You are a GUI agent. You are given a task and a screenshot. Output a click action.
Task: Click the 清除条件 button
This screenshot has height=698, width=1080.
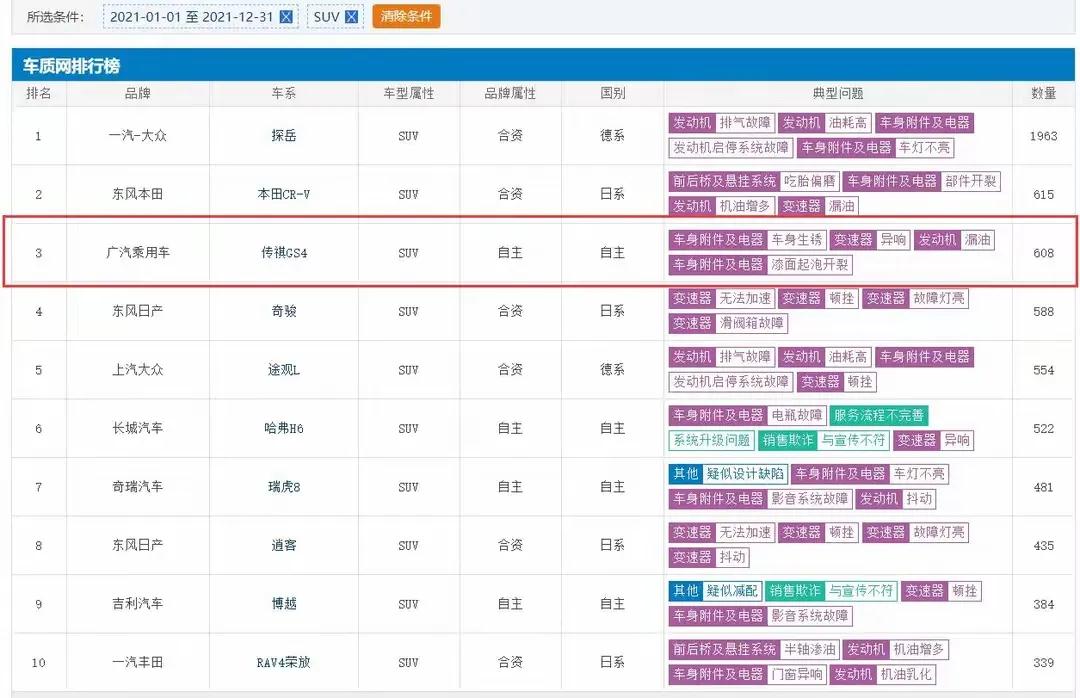[406, 16]
